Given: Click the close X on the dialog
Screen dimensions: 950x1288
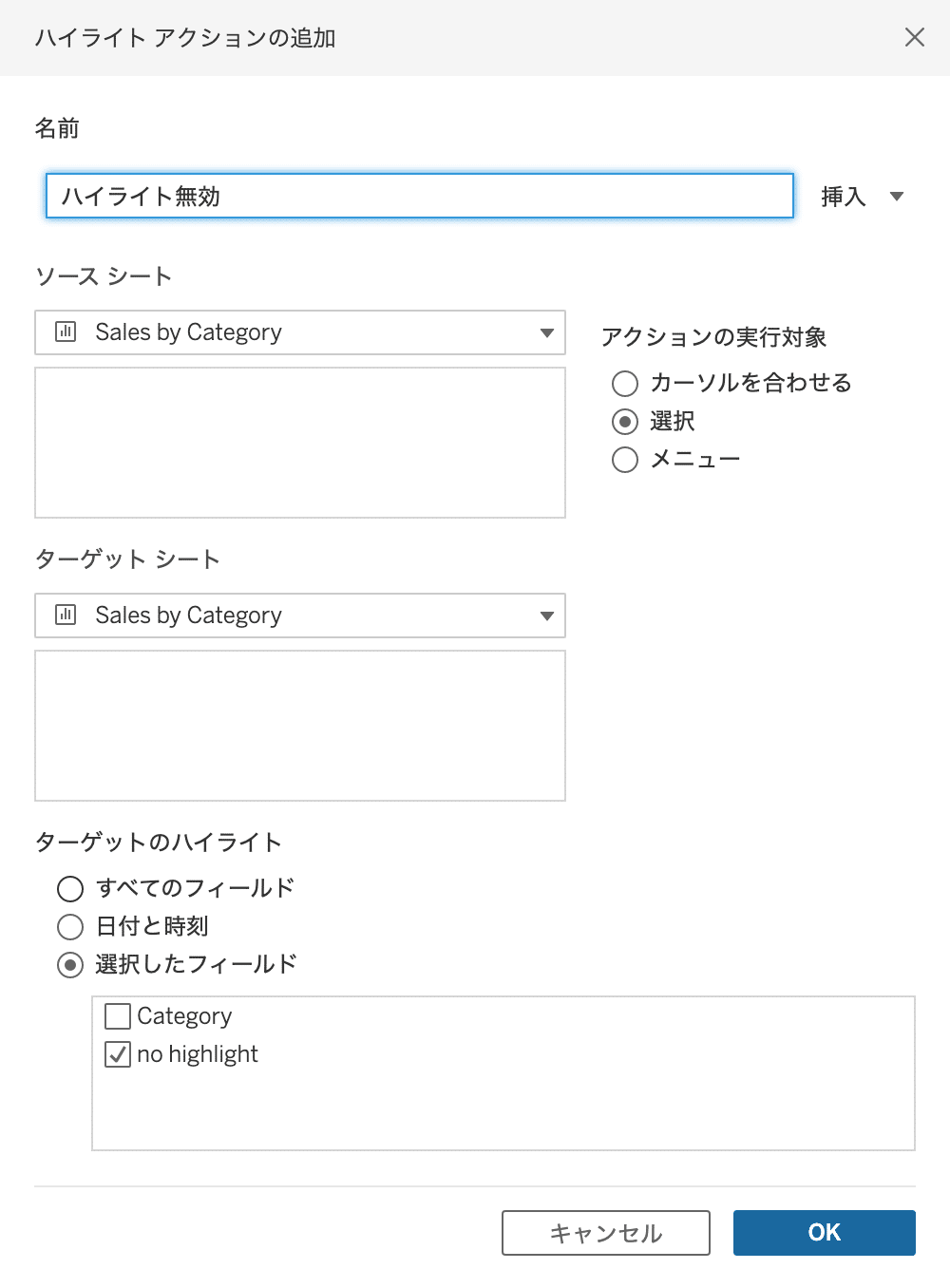Looking at the screenshot, I should 915,38.
